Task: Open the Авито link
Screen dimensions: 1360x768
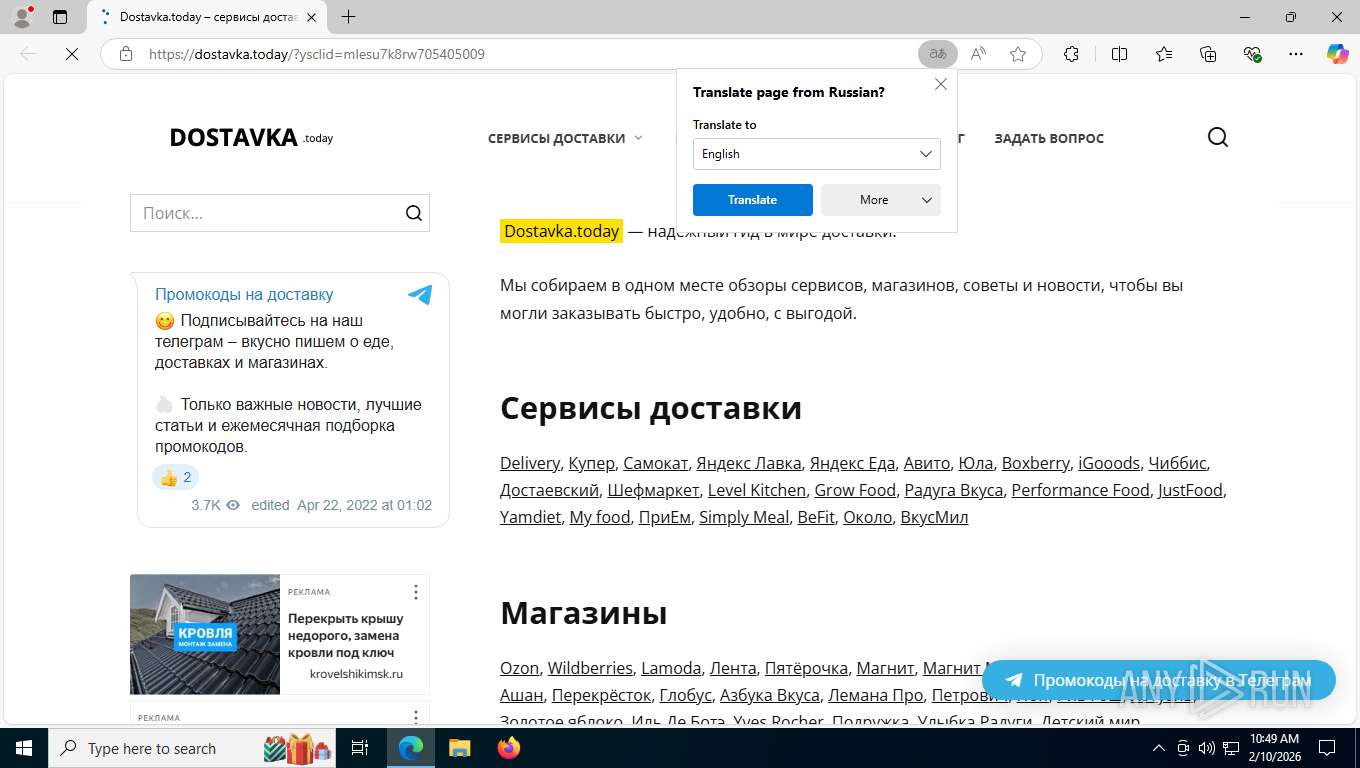Action: 926,463
